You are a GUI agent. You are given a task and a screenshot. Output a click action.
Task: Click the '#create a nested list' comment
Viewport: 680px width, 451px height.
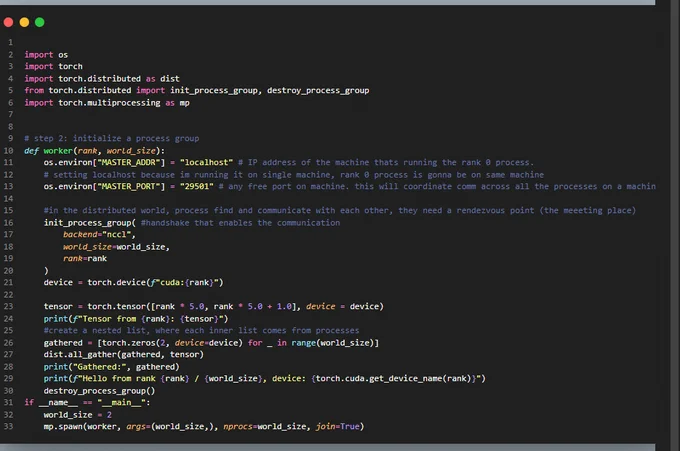click(x=201, y=330)
